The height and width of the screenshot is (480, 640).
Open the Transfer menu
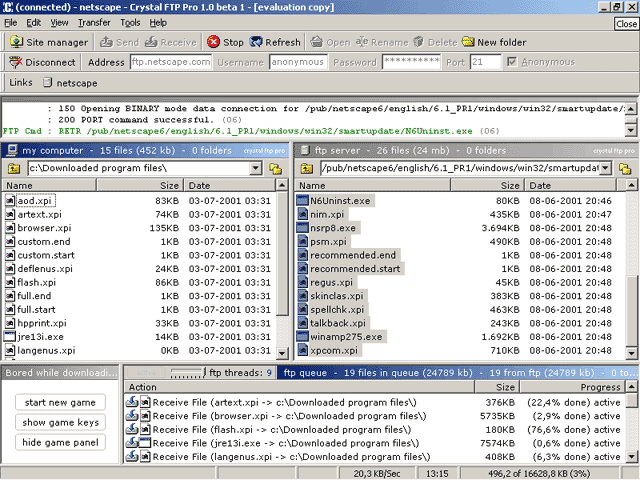click(94, 22)
